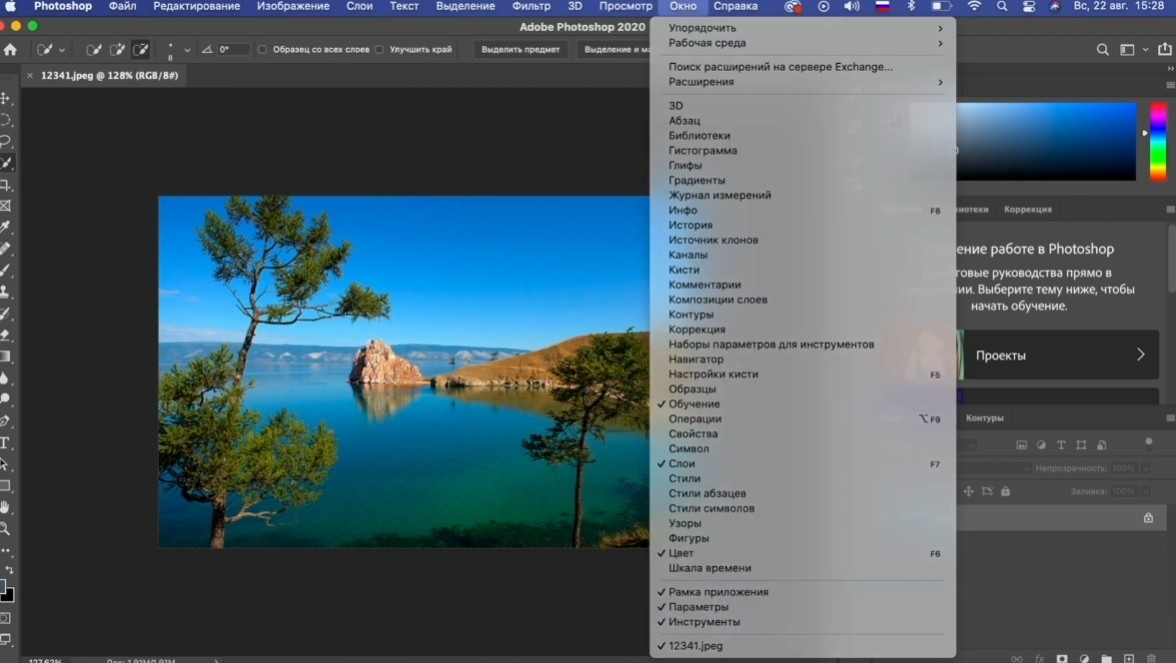This screenshot has height=663, width=1176.
Task: Select the Gradient tool
Action: 5,356
